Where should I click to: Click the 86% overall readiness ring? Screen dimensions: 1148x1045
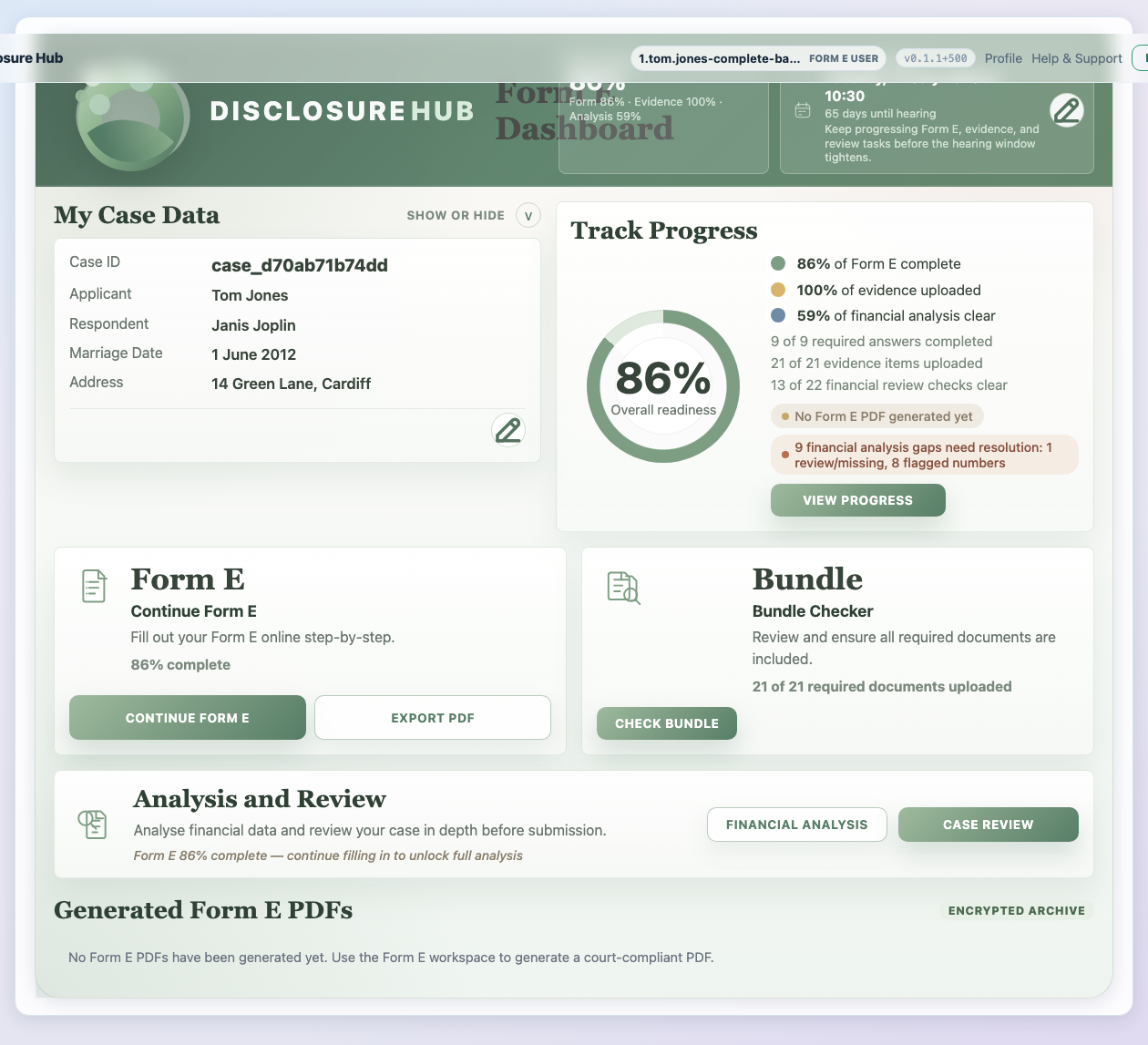(x=663, y=386)
